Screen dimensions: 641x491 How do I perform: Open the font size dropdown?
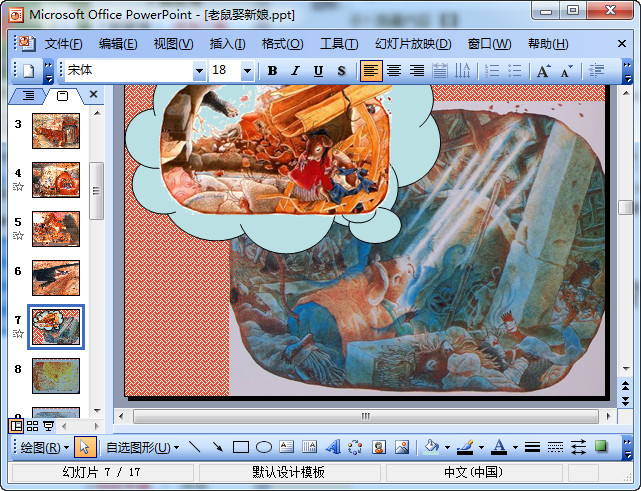pos(247,71)
